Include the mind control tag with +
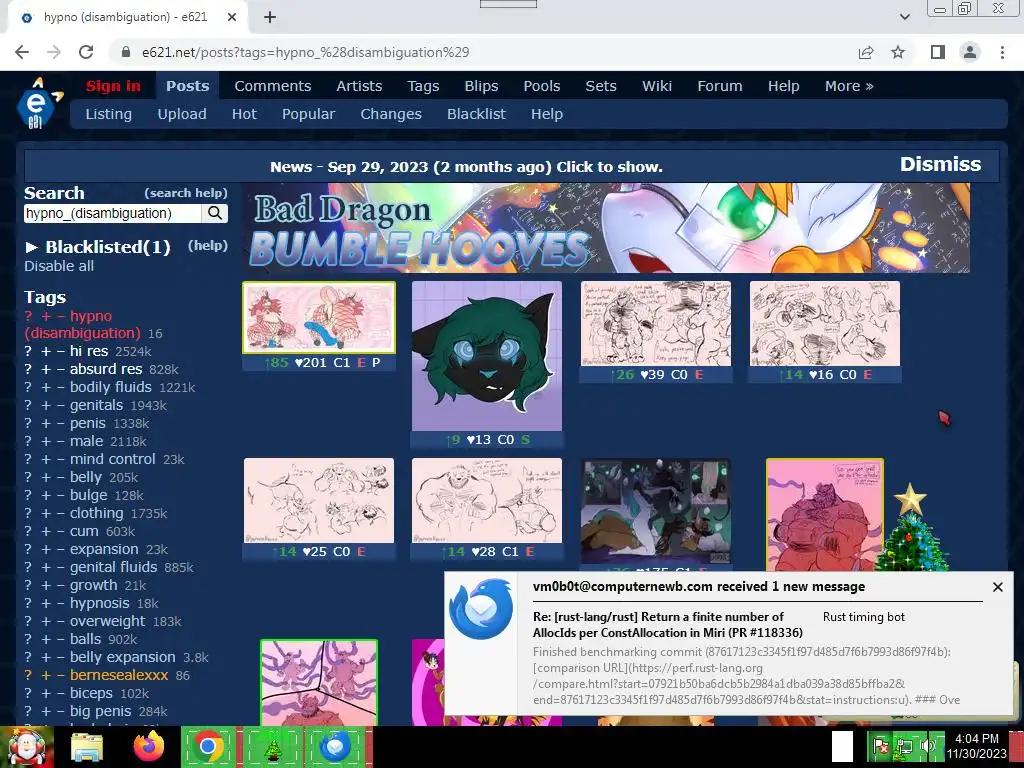Image resolution: width=1024 pixels, height=768 pixels. click(46, 460)
